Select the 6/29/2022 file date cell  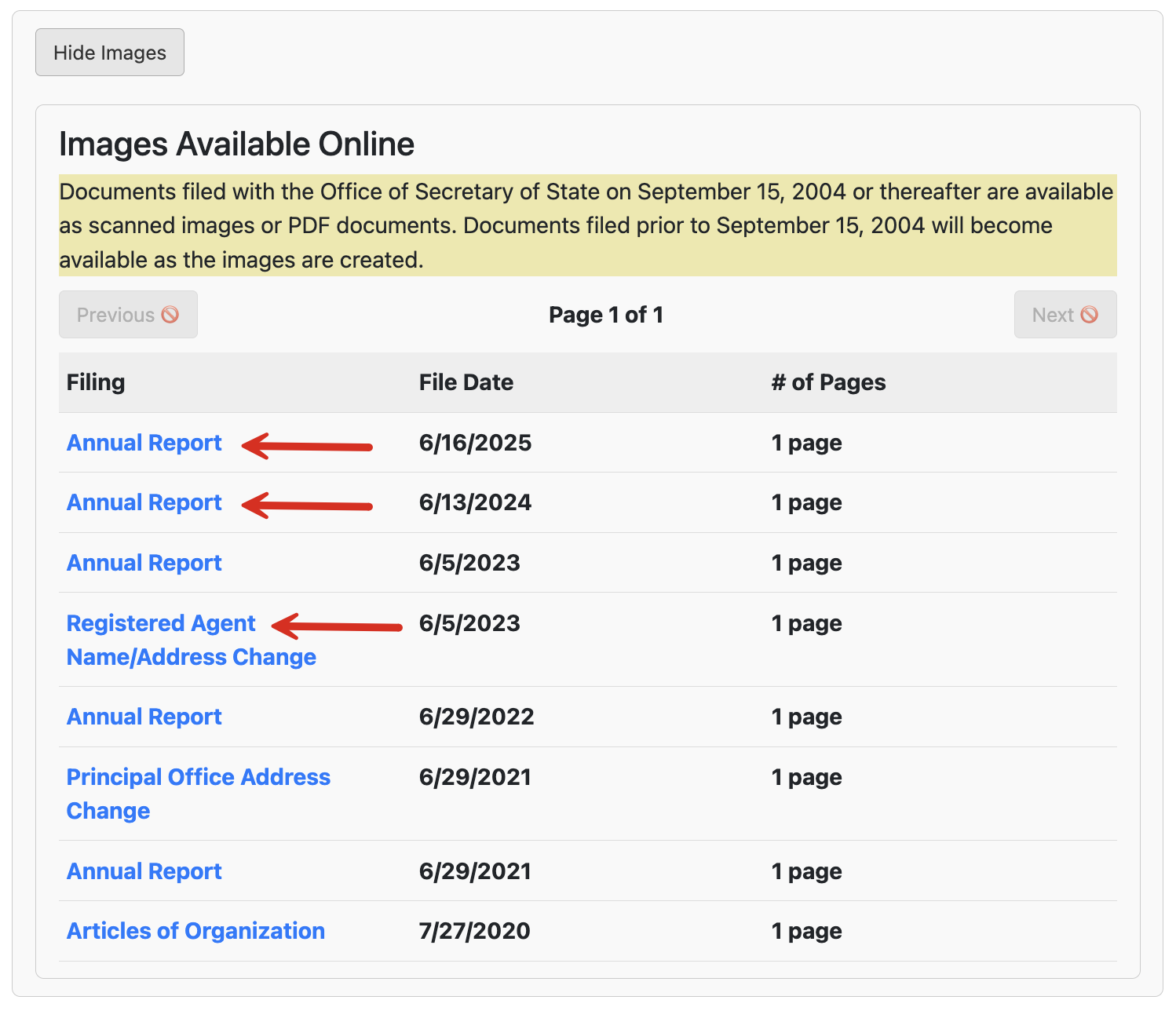click(x=477, y=717)
